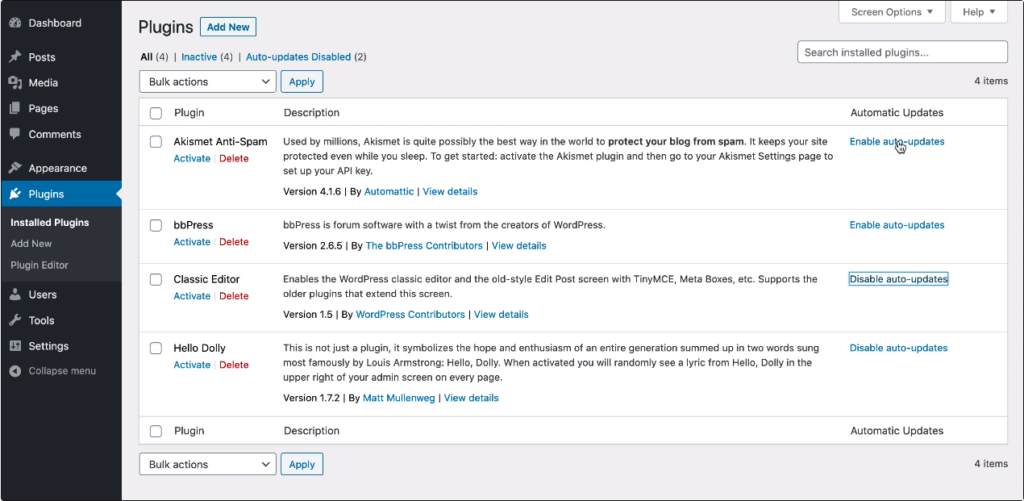The image size is (1024, 501).
Task: Click the Tools wrench icon
Action: click(15, 320)
